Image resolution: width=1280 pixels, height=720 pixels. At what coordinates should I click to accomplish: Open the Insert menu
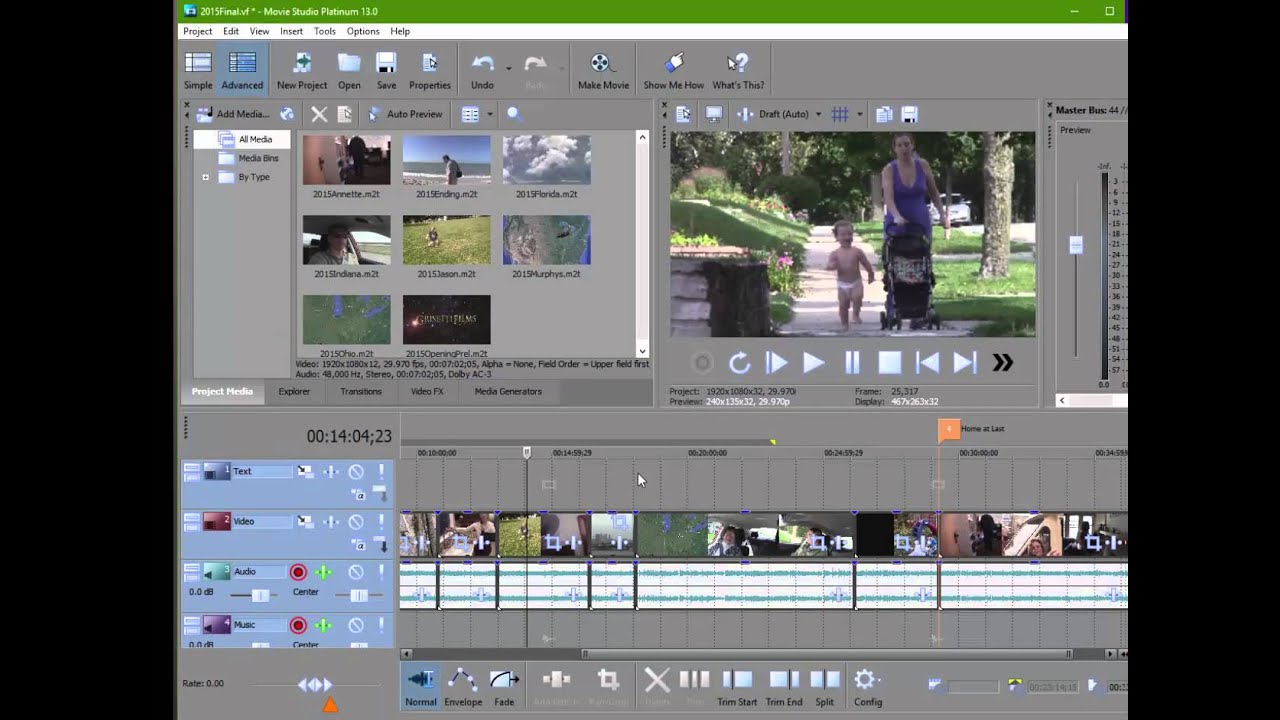[291, 31]
